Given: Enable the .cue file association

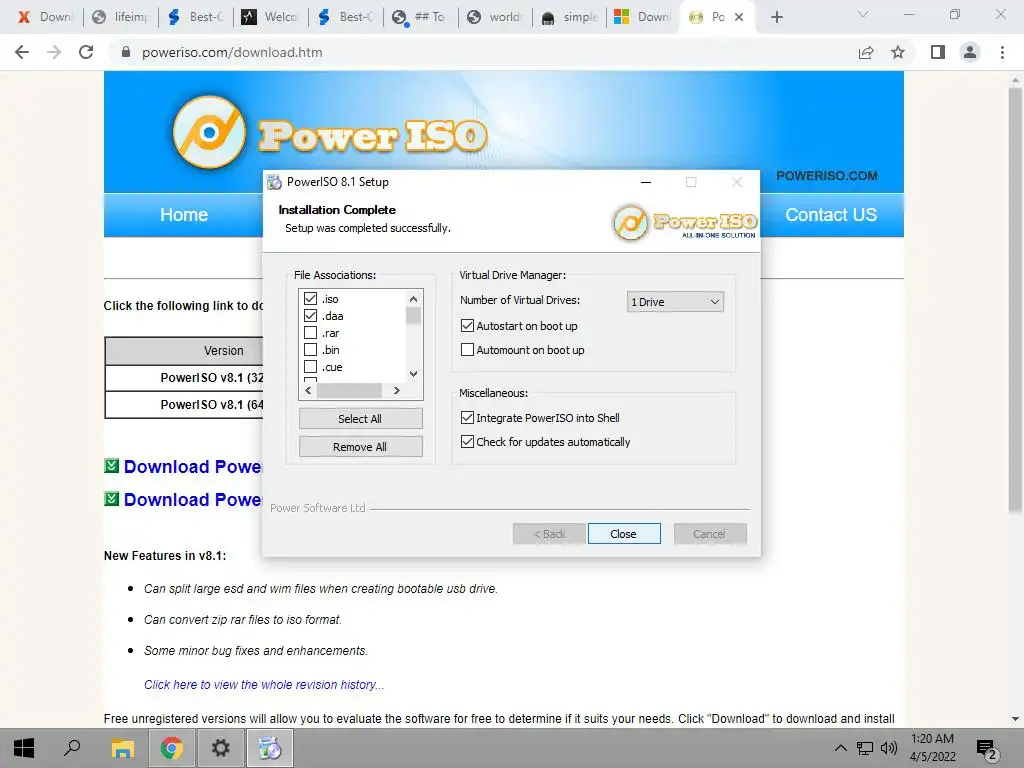Looking at the screenshot, I should [310, 366].
